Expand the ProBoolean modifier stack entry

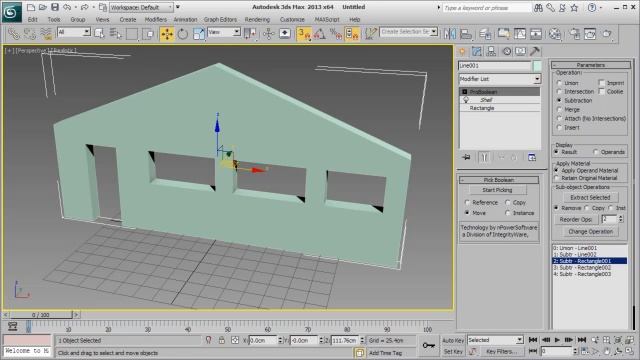tap(464, 92)
